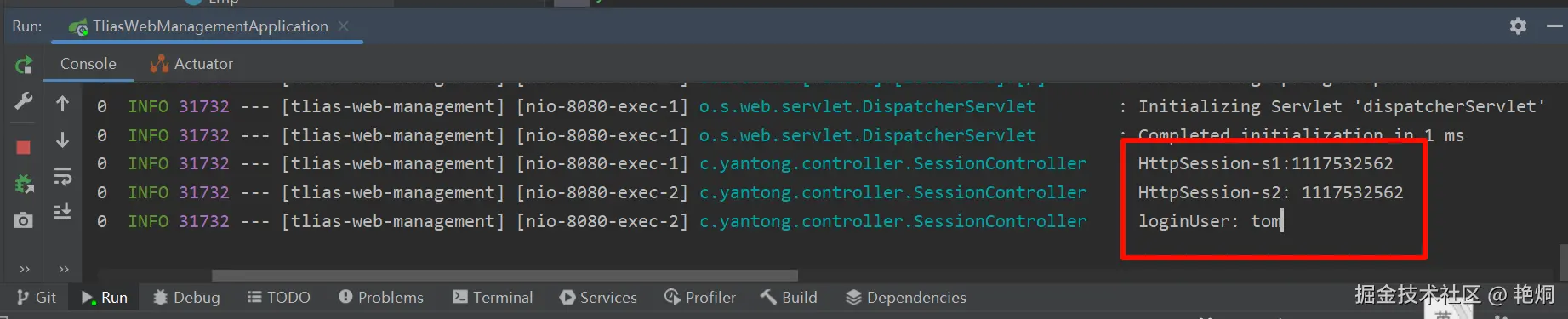The height and width of the screenshot is (319, 1568).
Task: Jump down the stack trace arrow
Action: (63, 140)
